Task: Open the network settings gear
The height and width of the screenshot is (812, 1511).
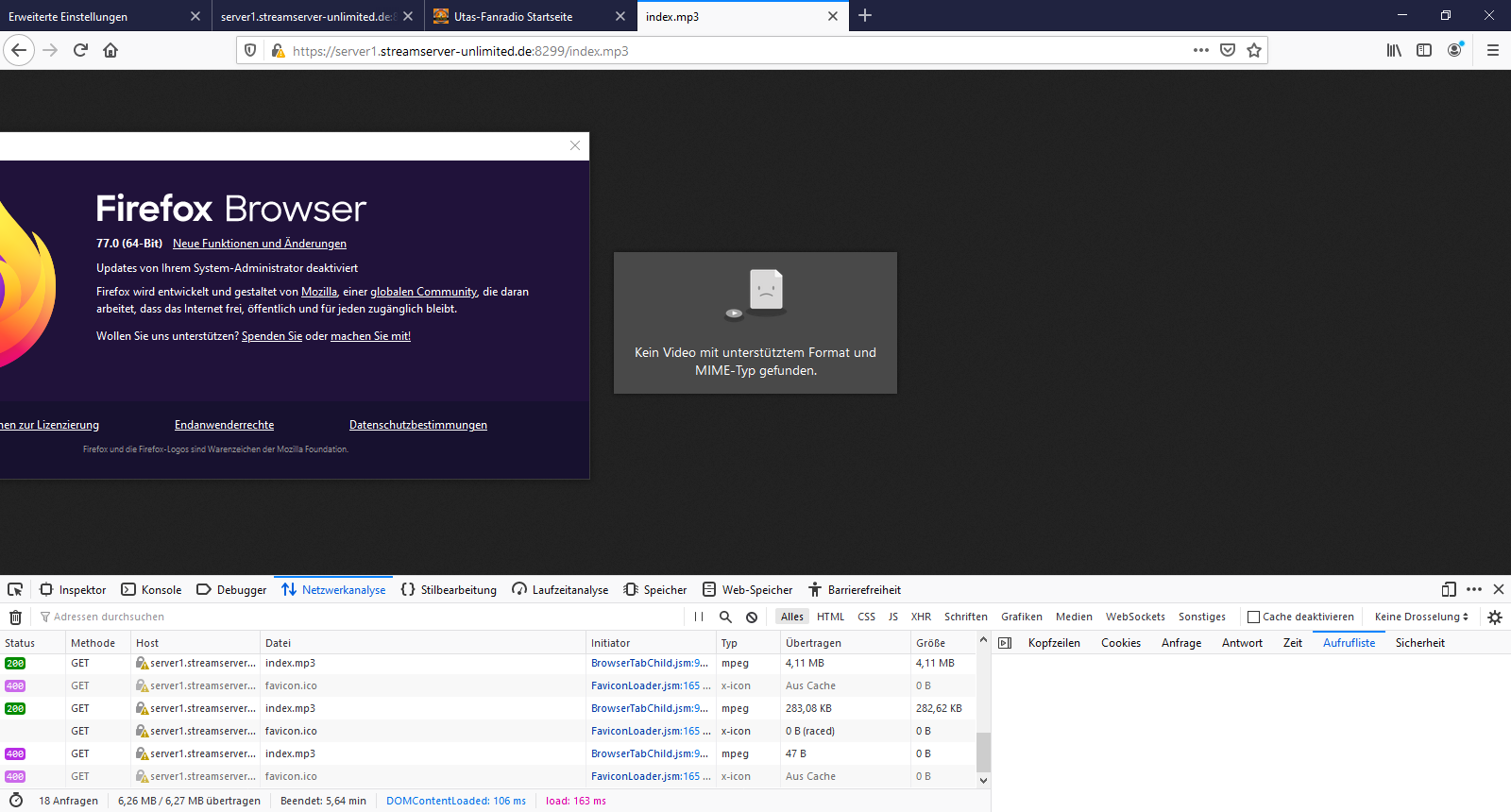Action: tap(1494, 617)
